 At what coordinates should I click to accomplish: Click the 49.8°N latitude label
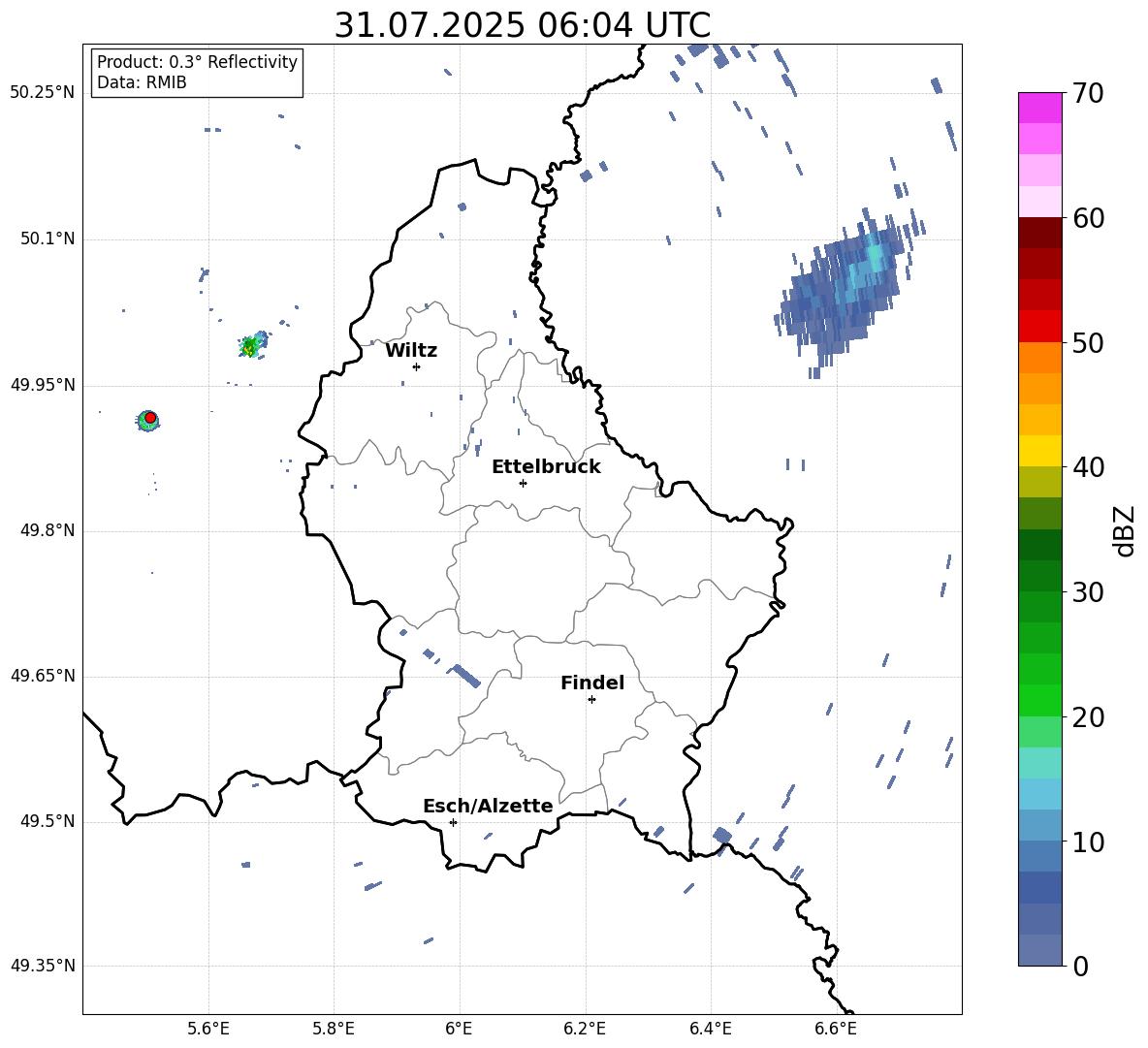[x=48, y=530]
